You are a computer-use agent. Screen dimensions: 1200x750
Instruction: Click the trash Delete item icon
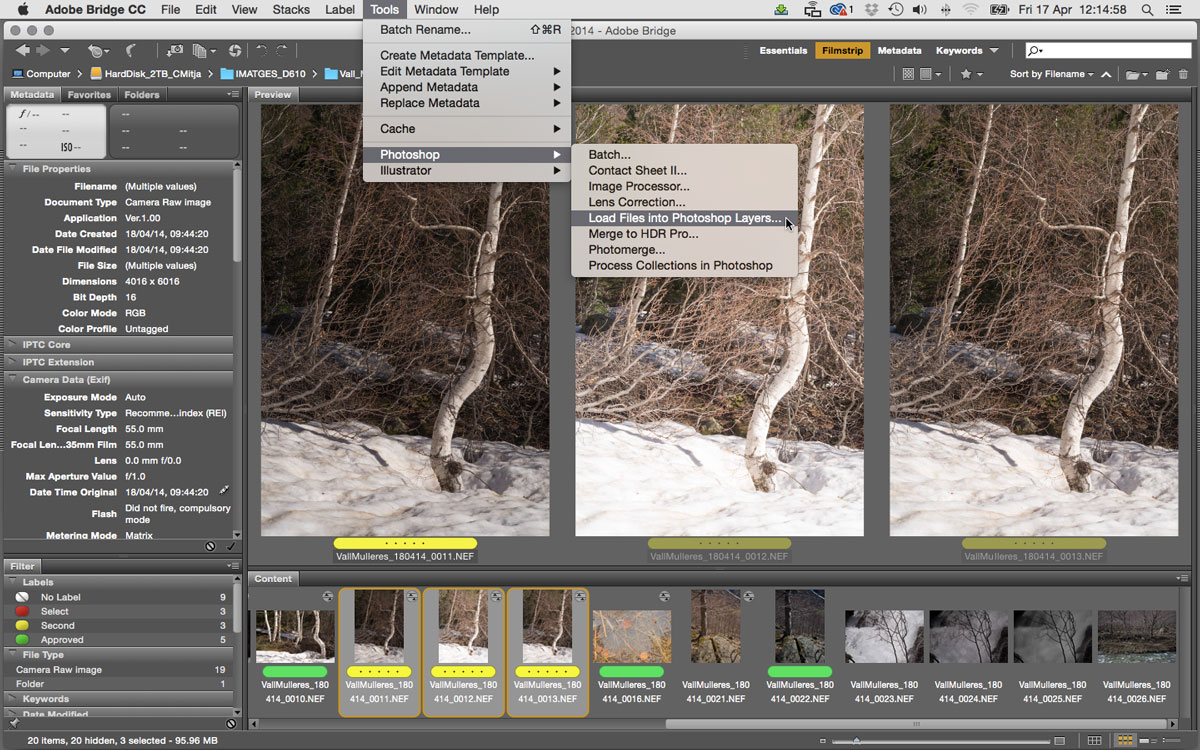pos(1184,74)
